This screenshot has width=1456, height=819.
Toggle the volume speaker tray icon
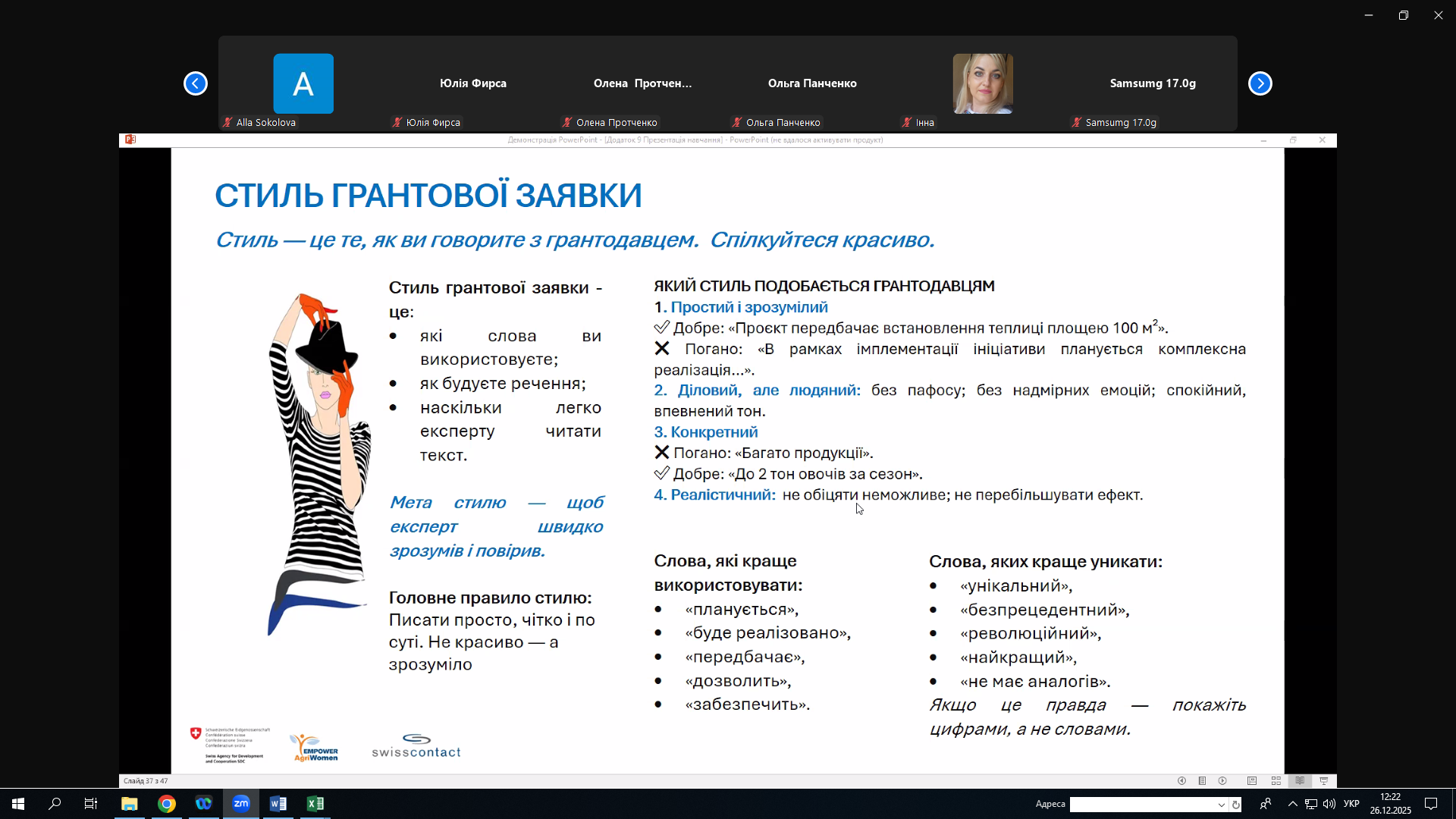[x=1329, y=804]
